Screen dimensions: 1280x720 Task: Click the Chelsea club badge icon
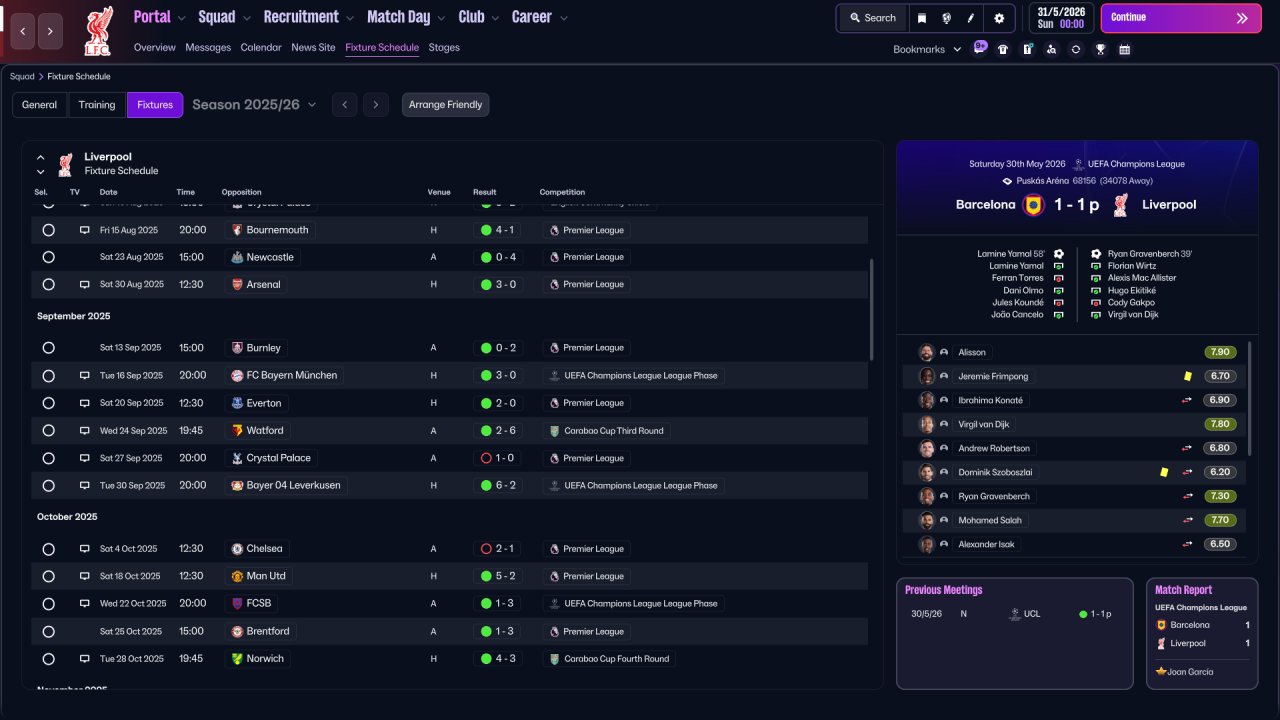click(x=237, y=549)
